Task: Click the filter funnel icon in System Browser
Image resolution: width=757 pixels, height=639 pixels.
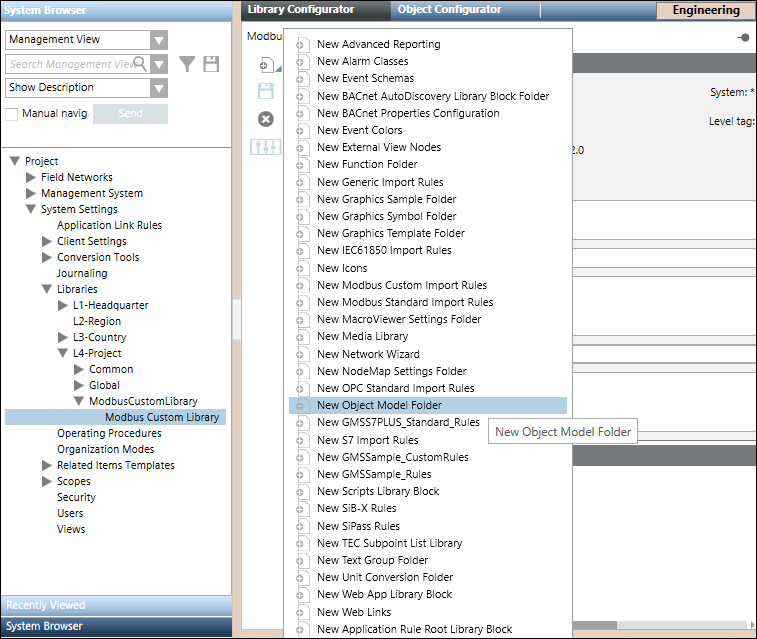Action: (x=187, y=64)
